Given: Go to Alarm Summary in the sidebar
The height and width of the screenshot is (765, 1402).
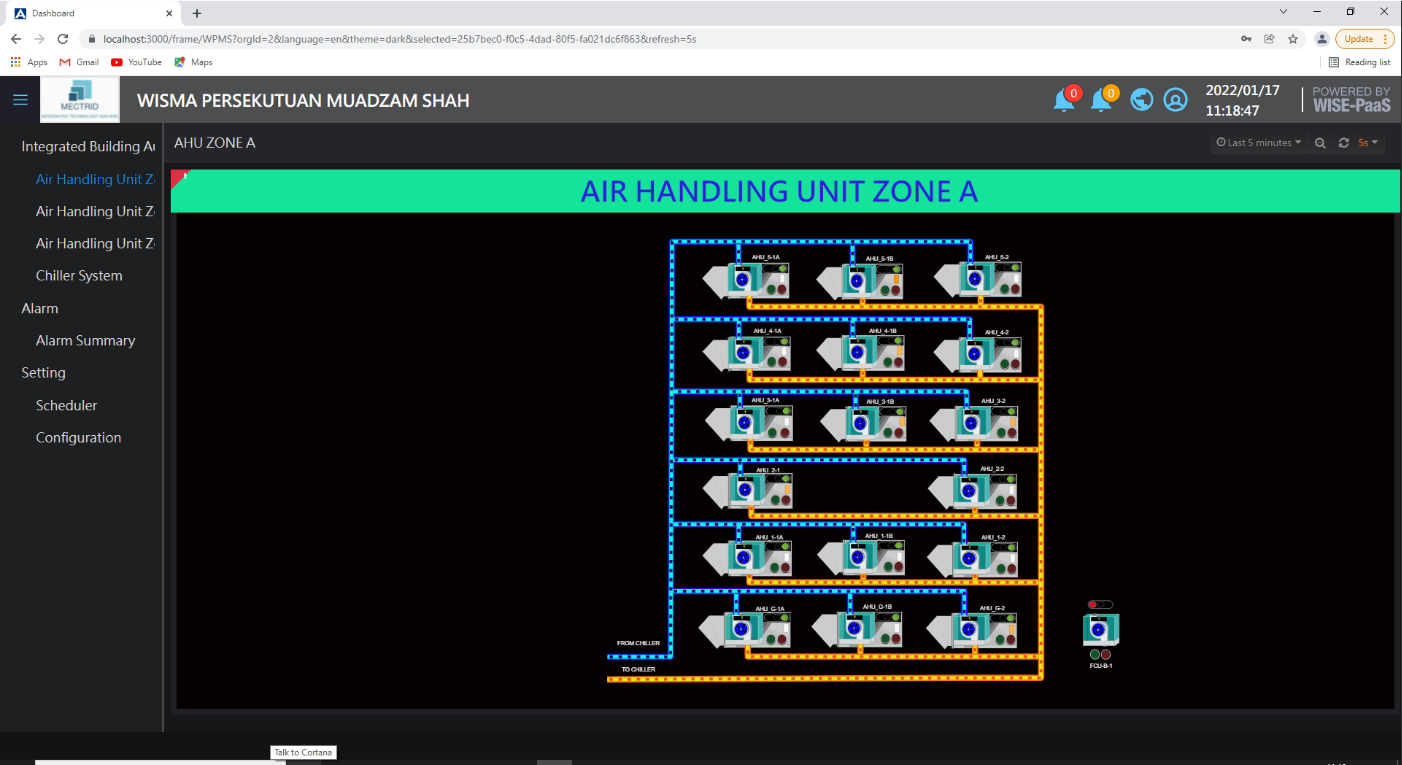Looking at the screenshot, I should coord(85,341).
